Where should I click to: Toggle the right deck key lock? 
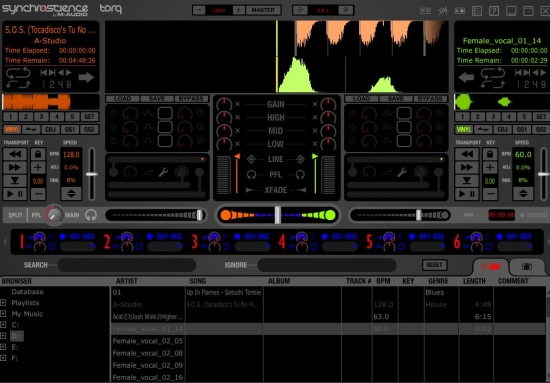click(490, 154)
